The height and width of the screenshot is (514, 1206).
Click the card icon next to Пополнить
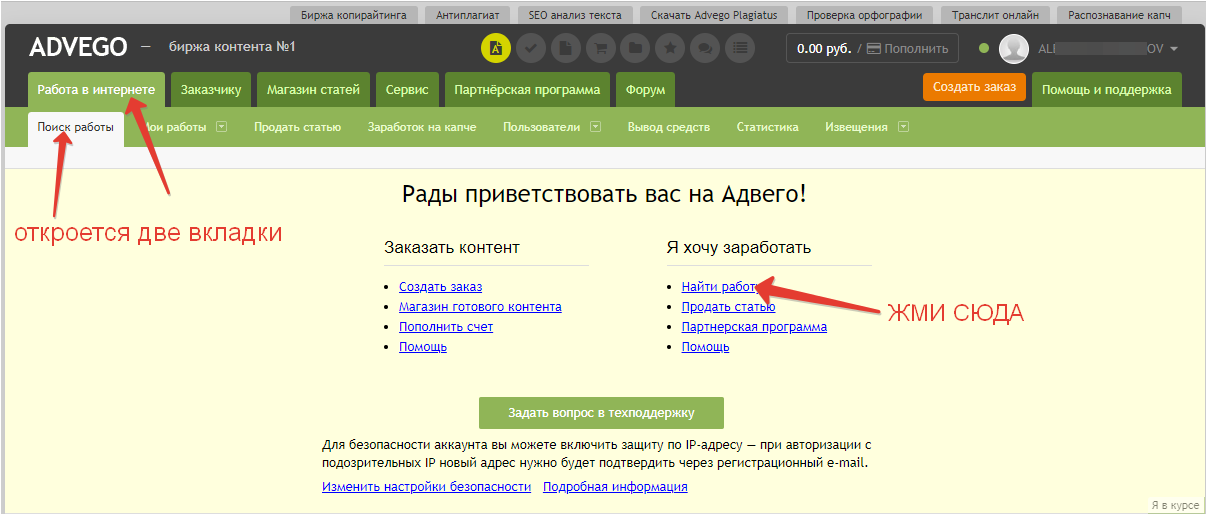coord(874,48)
